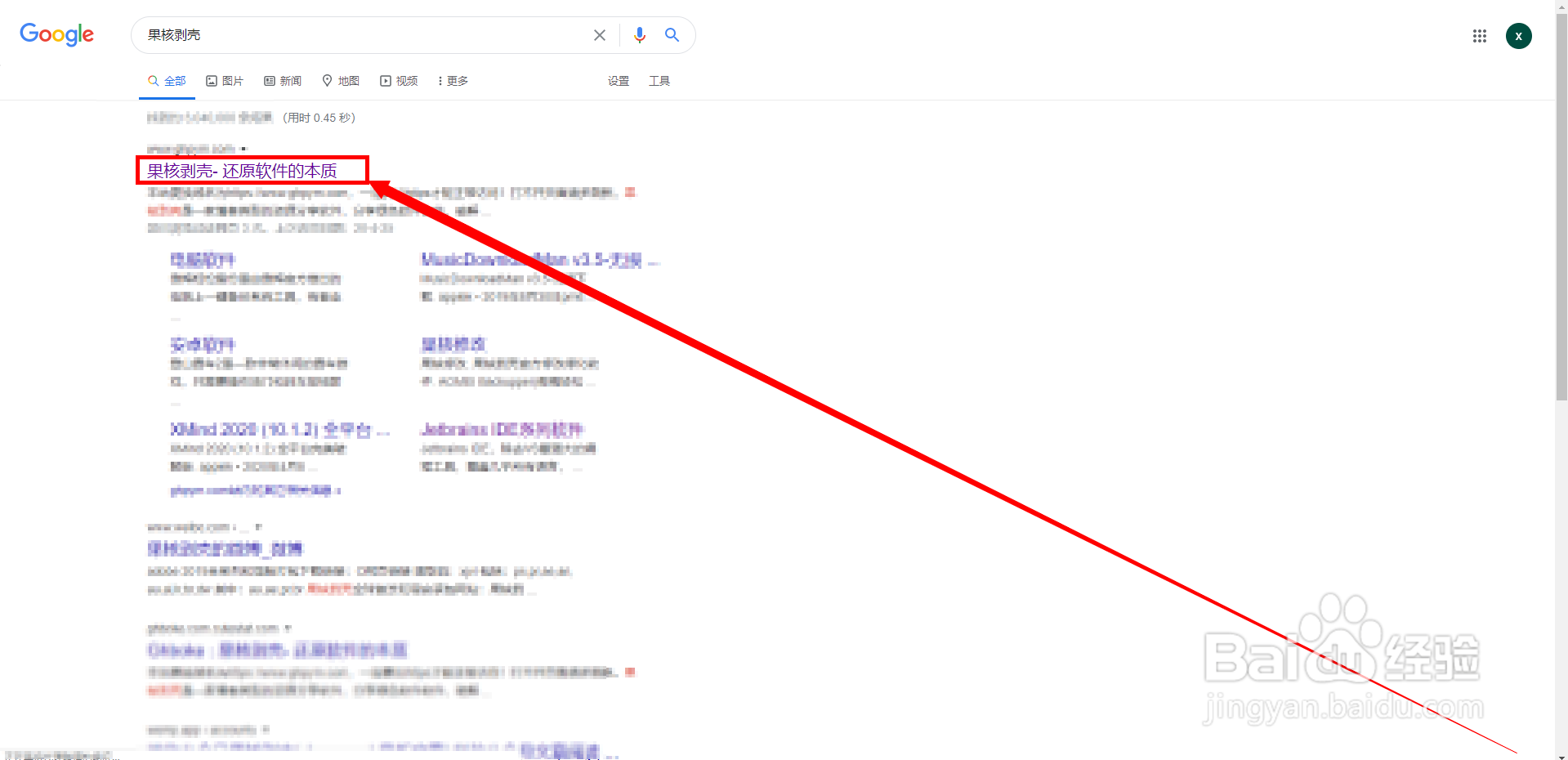Open the Google apps grid
Screen dimensions: 1568x760
(x=1480, y=36)
